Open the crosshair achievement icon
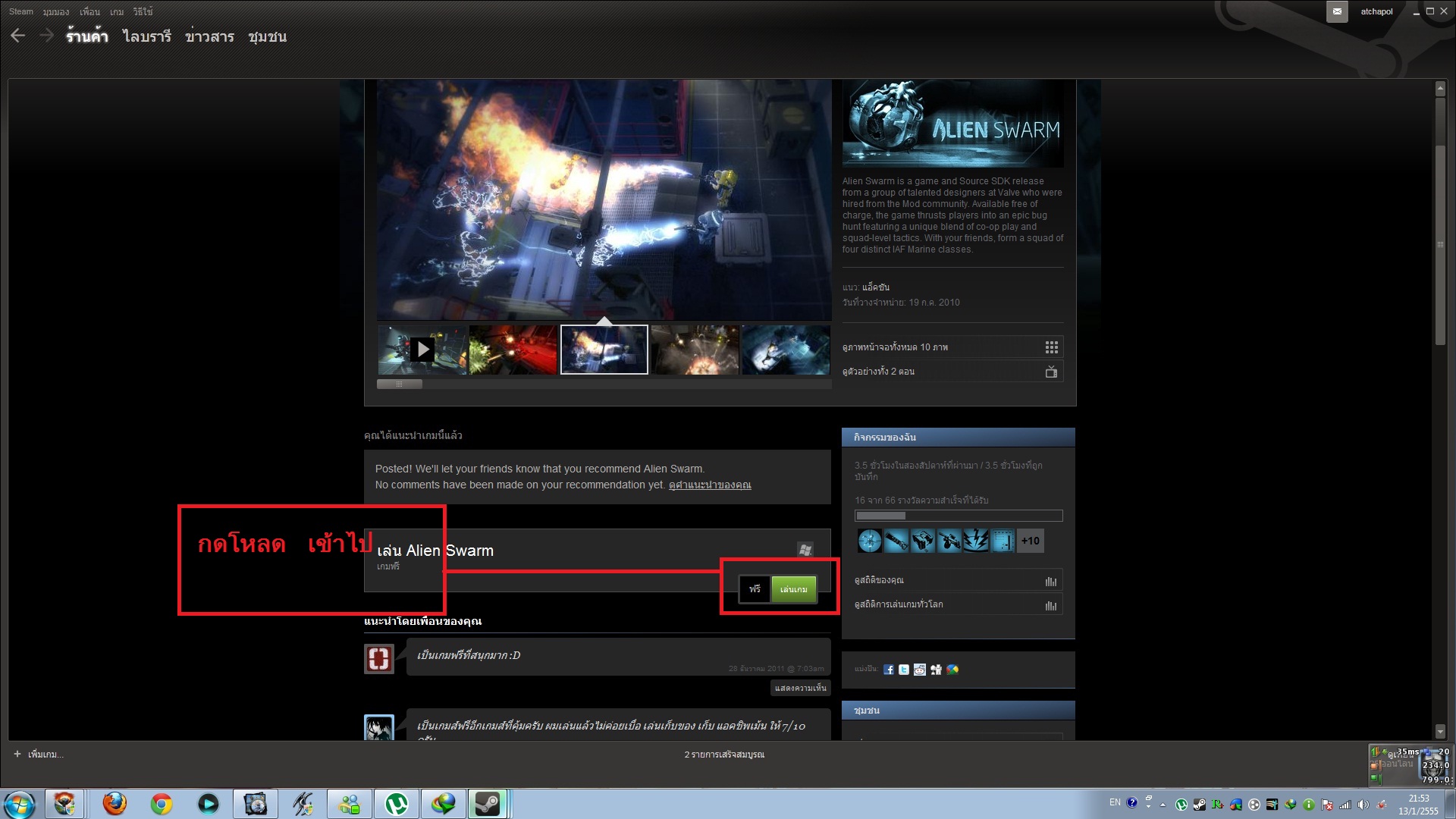The height and width of the screenshot is (819, 1456). (870, 541)
